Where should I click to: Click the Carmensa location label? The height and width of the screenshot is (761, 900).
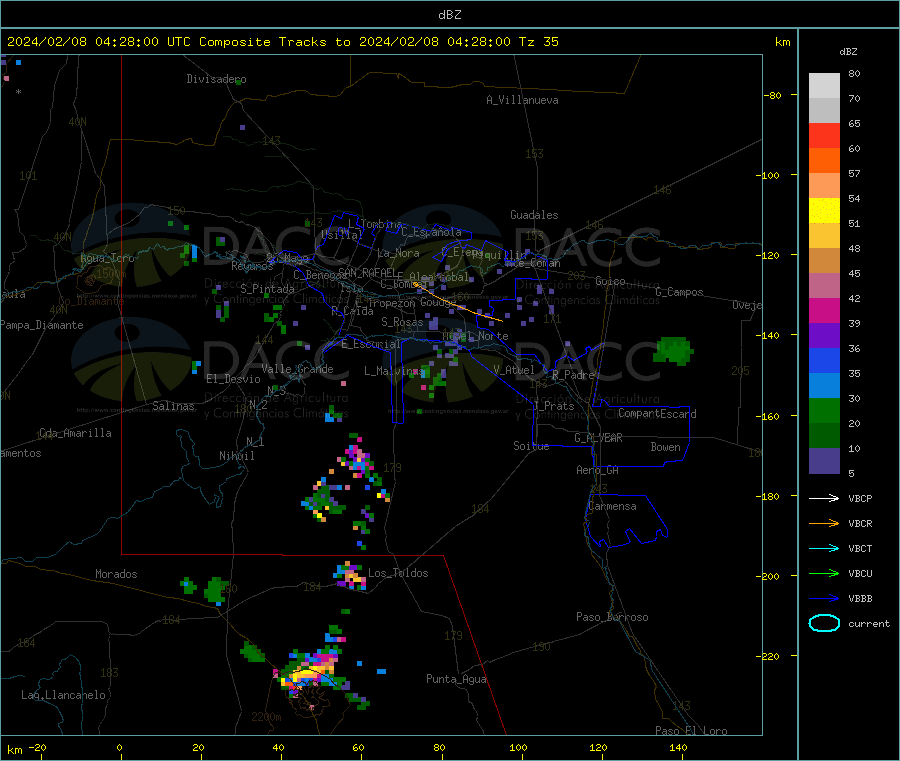tap(612, 506)
